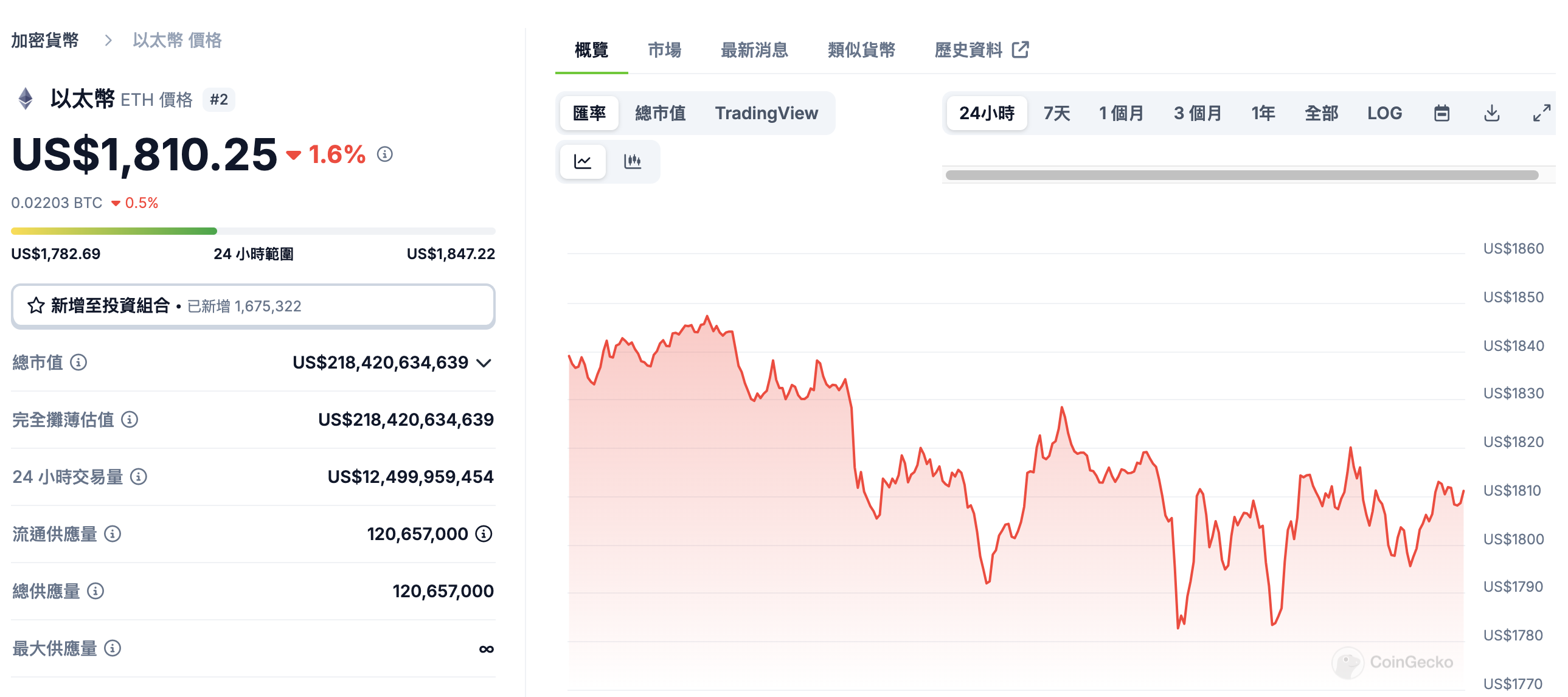Screen dimensions: 1568x697
Task: Select the 總市值 chart mode
Action: [x=660, y=113]
